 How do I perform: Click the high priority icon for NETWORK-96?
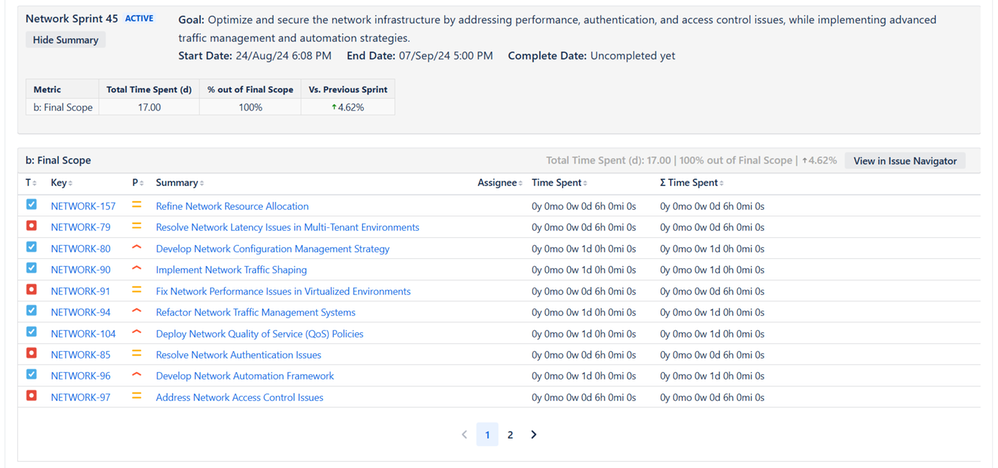[x=136, y=375]
